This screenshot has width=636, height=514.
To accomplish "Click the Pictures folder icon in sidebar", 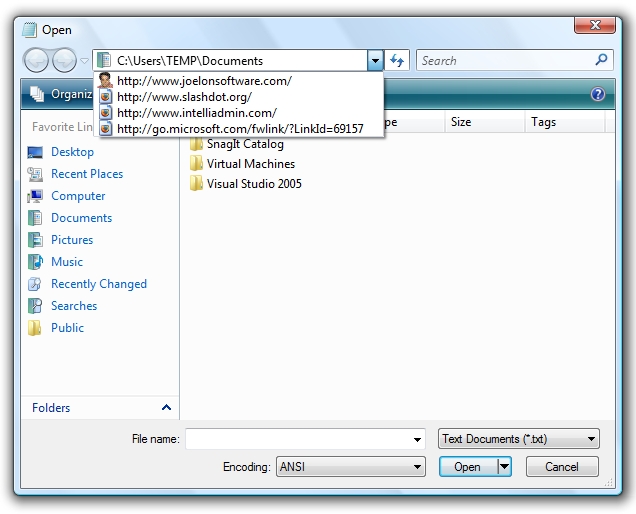I will tap(35, 240).
